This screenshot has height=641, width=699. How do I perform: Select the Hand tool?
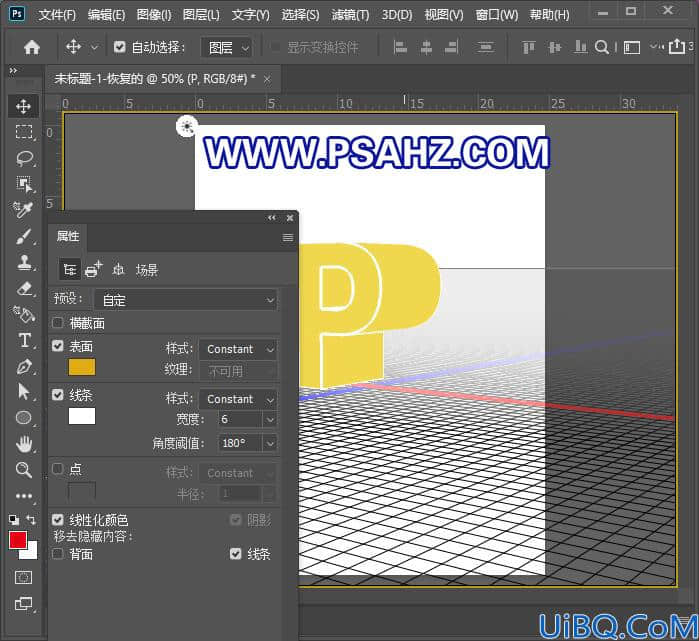pyautogui.click(x=24, y=444)
